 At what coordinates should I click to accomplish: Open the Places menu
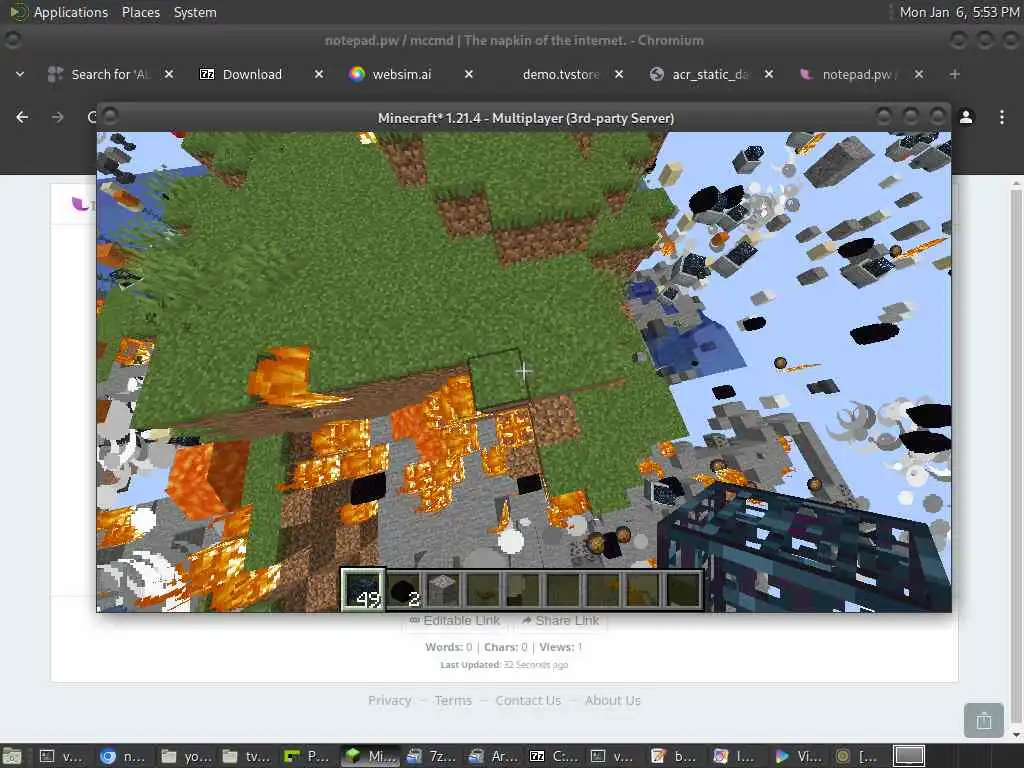coord(140,12)
